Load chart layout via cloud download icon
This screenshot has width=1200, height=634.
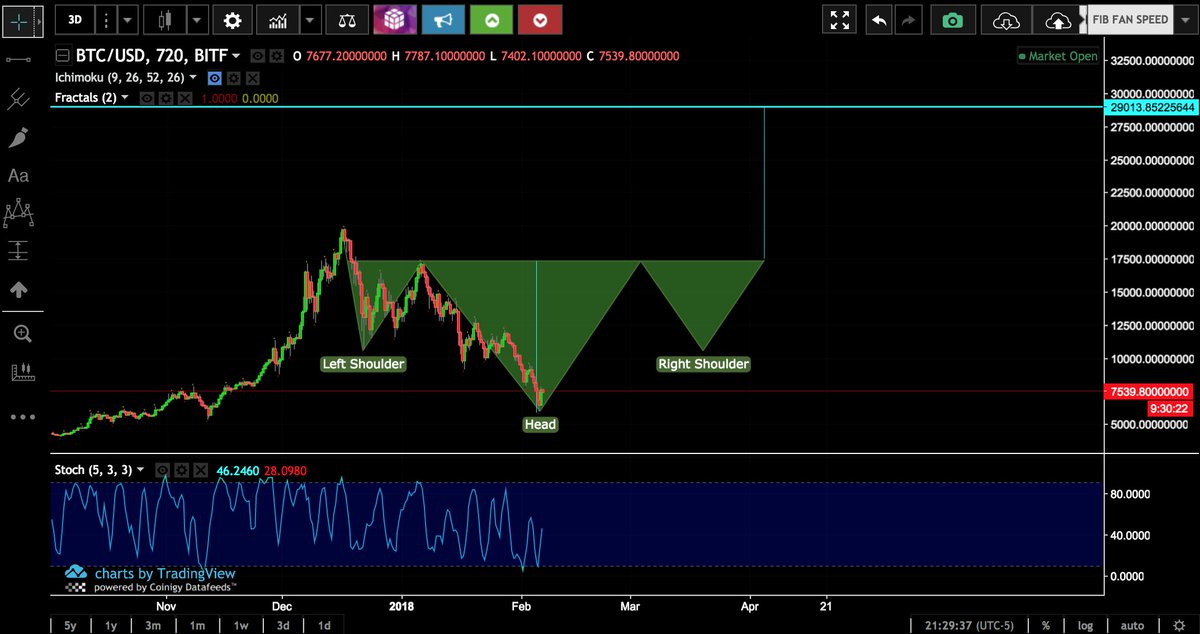click(x=1007, y=19)
